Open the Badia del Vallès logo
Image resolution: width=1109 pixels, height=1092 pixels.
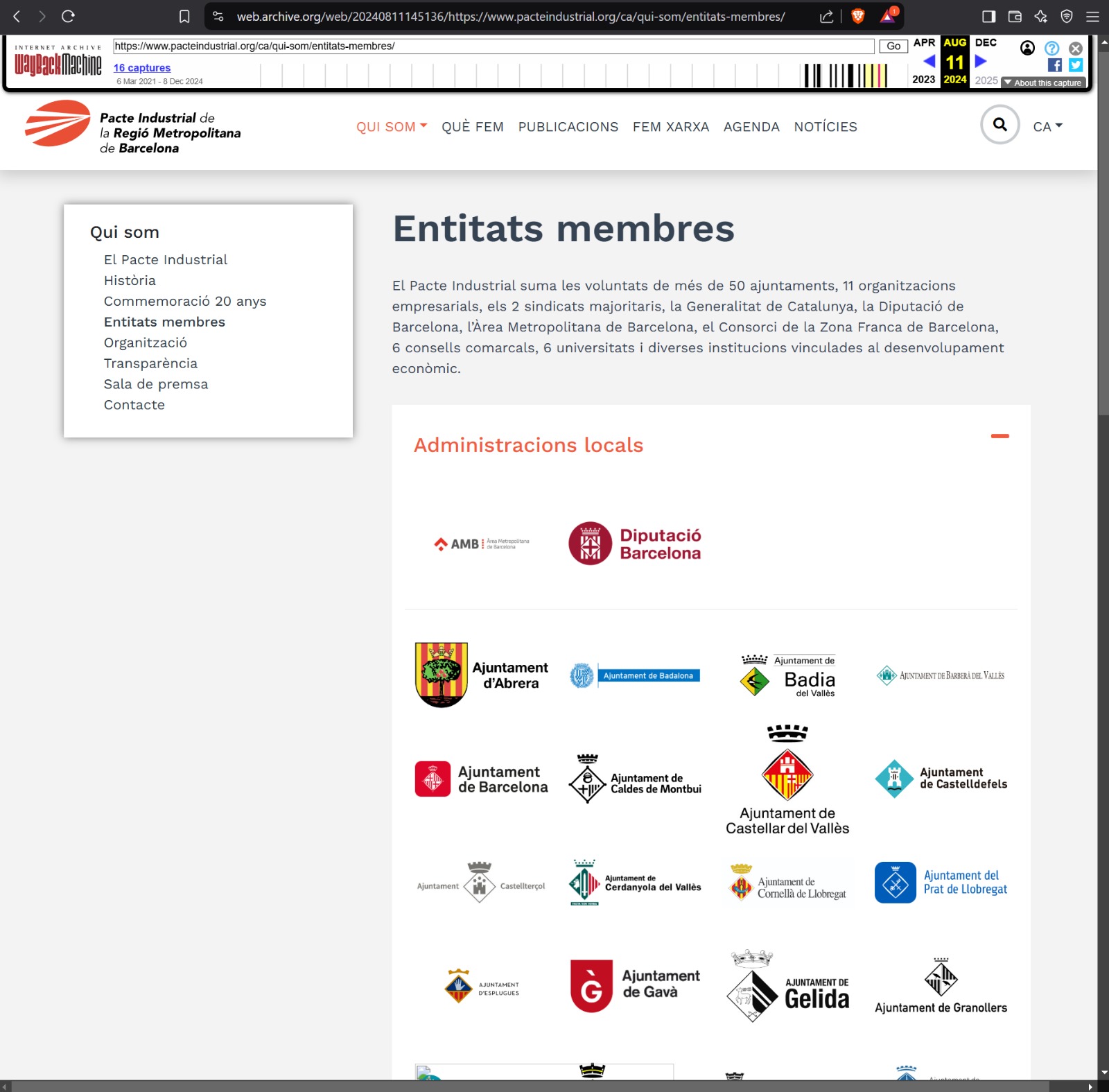coord(788,675)
